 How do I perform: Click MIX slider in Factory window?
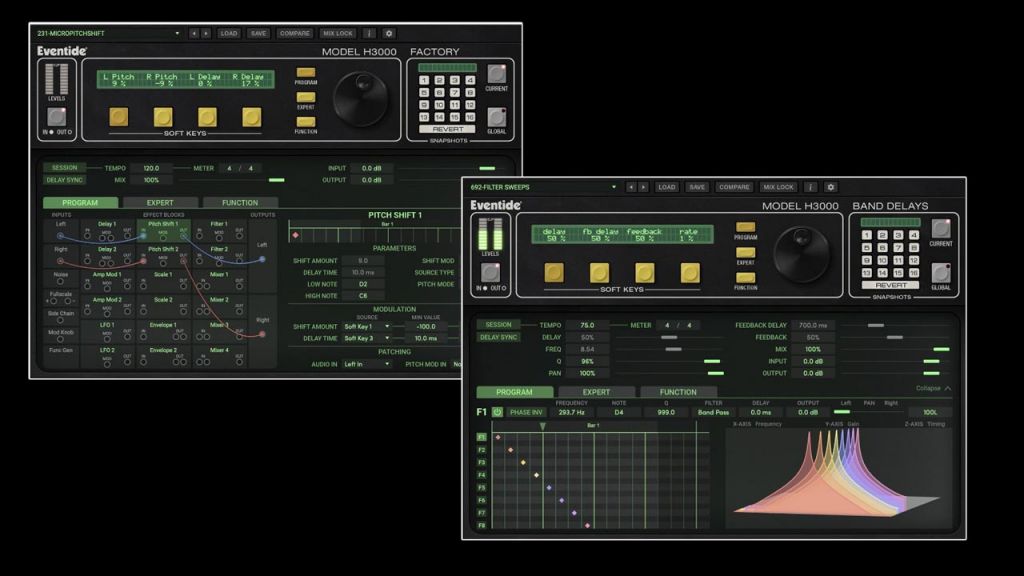[232, 180]
